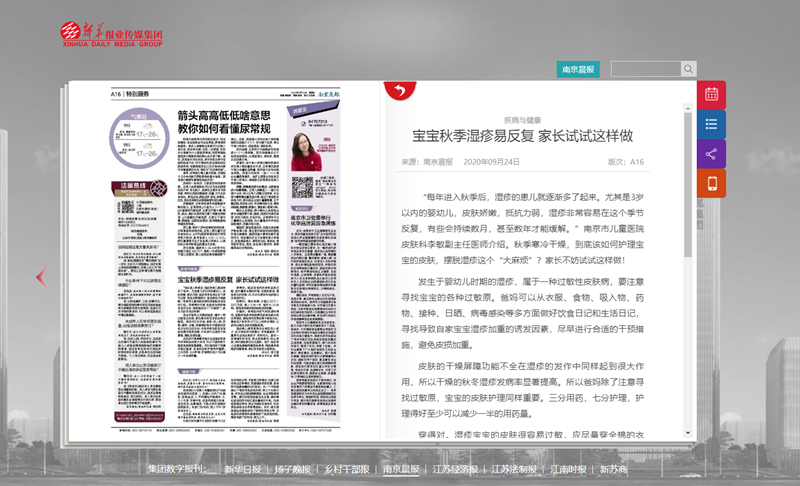The width and height of the screenshot is (800, 486).
Task: Click the date 2020年09月24日
Action: (491, 162)
